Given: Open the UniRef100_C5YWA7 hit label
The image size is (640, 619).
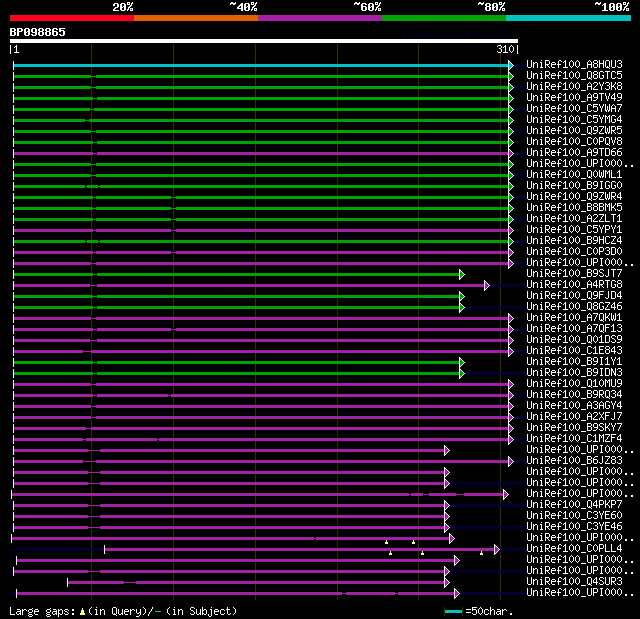Looking at the screenshot, I should [574, 109].
